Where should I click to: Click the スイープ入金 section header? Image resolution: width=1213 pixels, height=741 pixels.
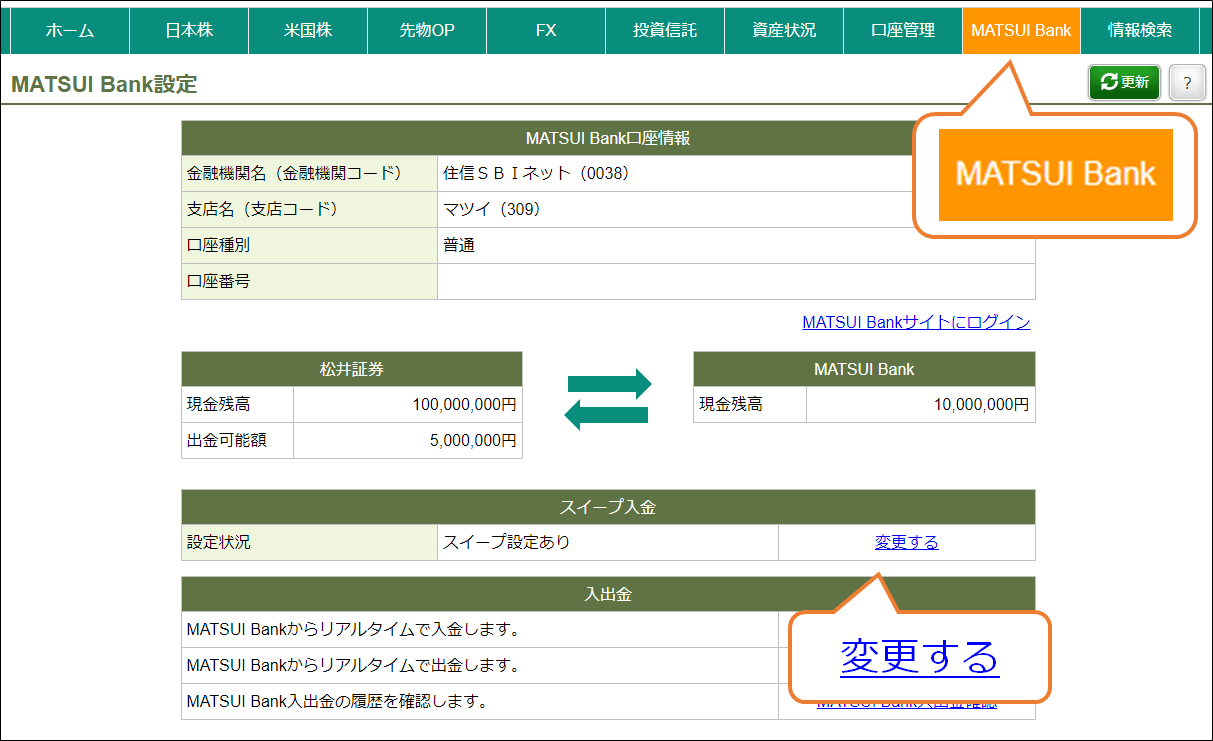coord(608,507)
